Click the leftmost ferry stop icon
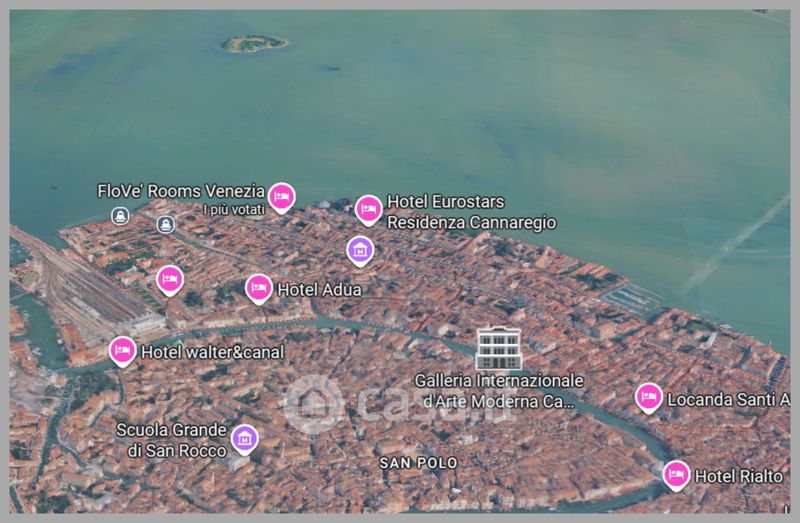Screen dimensions: 800x523 [x=120, y=215]
